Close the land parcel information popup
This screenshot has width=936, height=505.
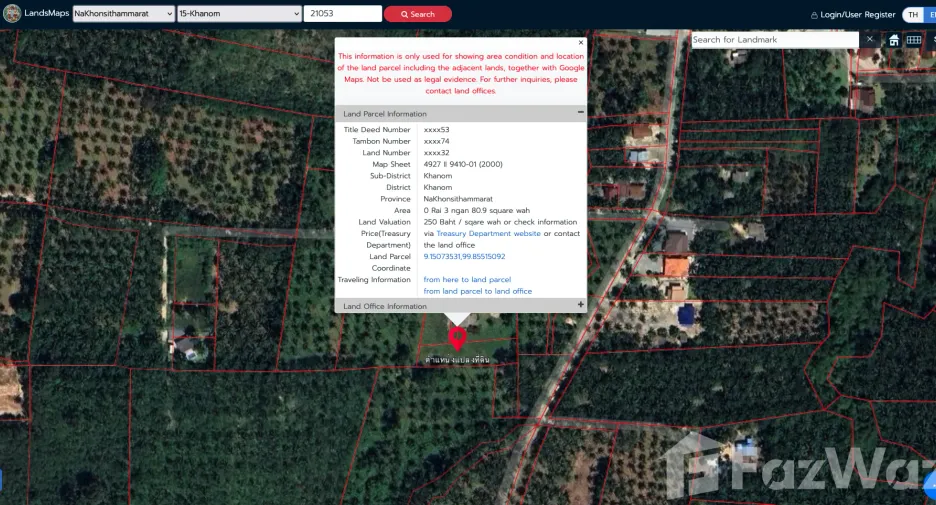click(581, 42)
